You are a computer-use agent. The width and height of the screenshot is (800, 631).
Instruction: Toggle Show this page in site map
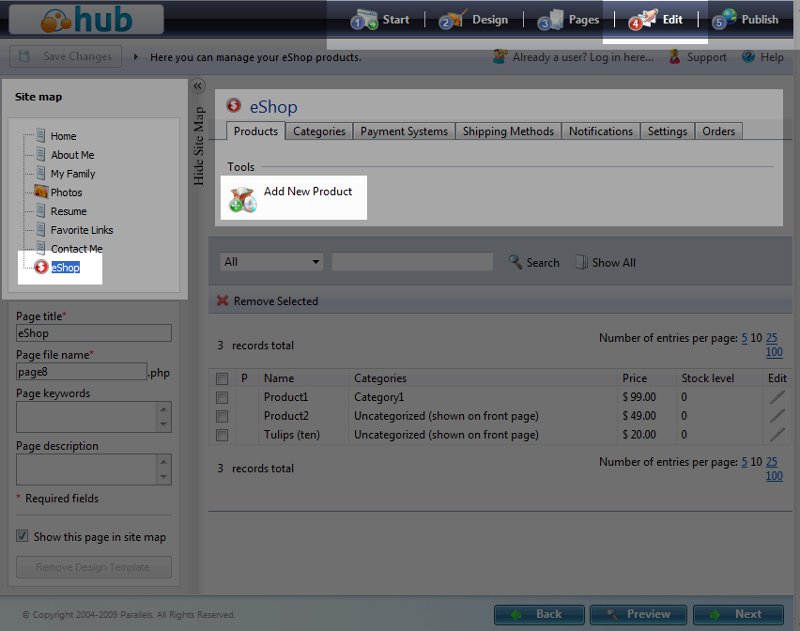point(22,537)
